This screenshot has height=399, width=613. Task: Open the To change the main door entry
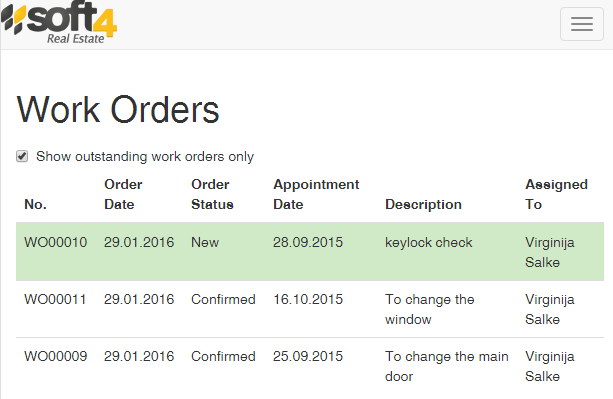[x=447, y=366]
